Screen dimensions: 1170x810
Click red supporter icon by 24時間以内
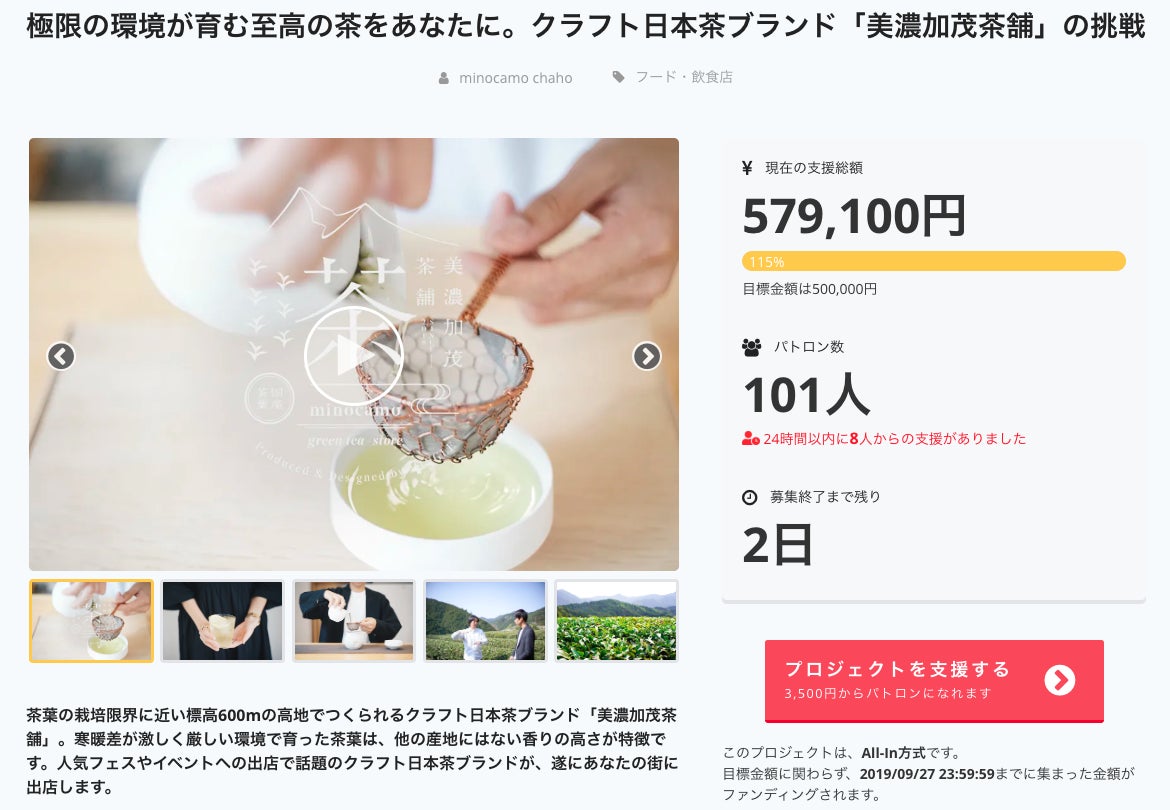point(750,439)
